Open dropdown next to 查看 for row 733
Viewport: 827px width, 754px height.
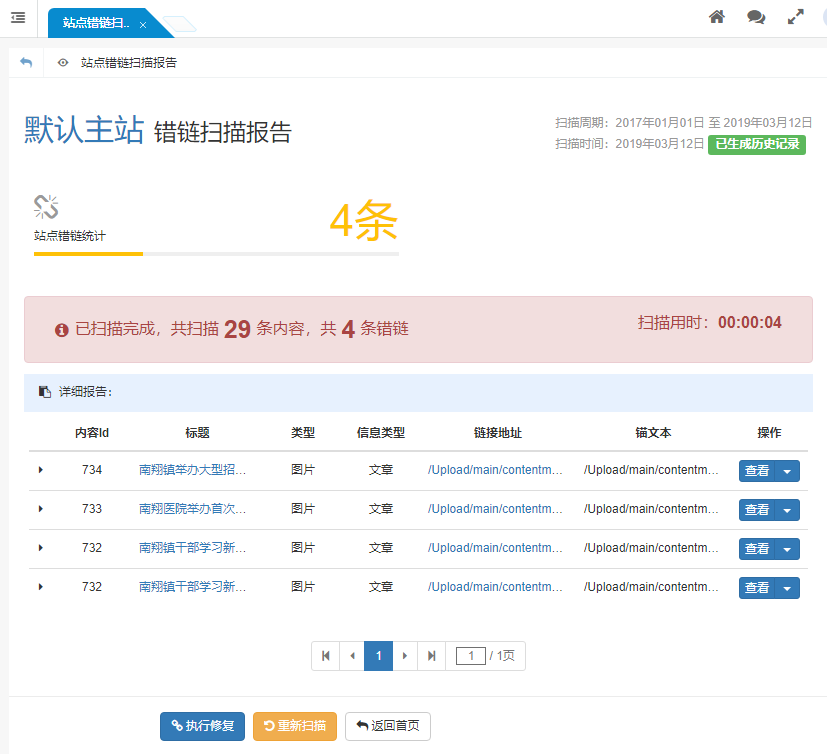pyautogui.click(x=788, y=510)
